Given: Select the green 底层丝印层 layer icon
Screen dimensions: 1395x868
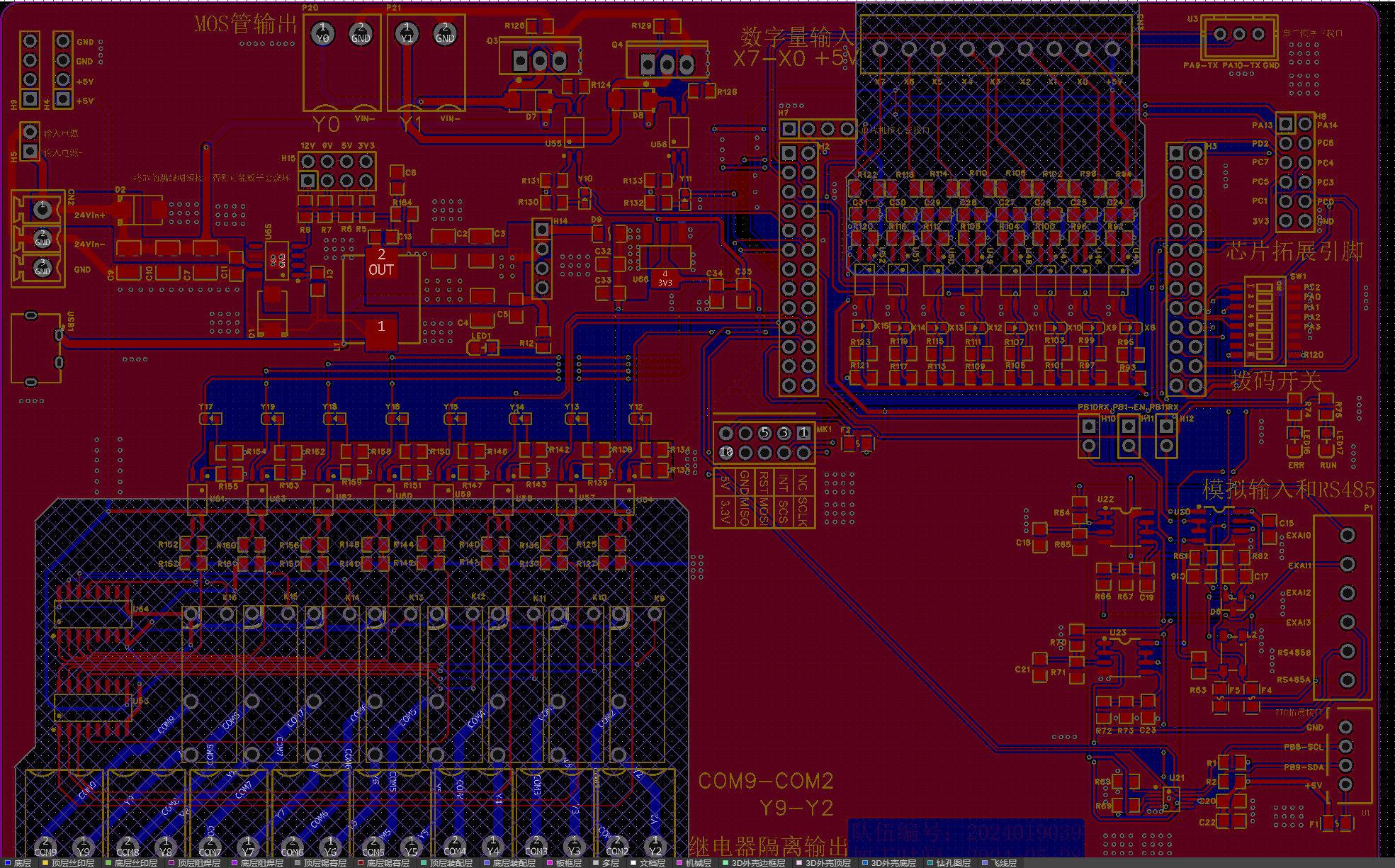Looking at the screenshot, I should coord(110,863).
